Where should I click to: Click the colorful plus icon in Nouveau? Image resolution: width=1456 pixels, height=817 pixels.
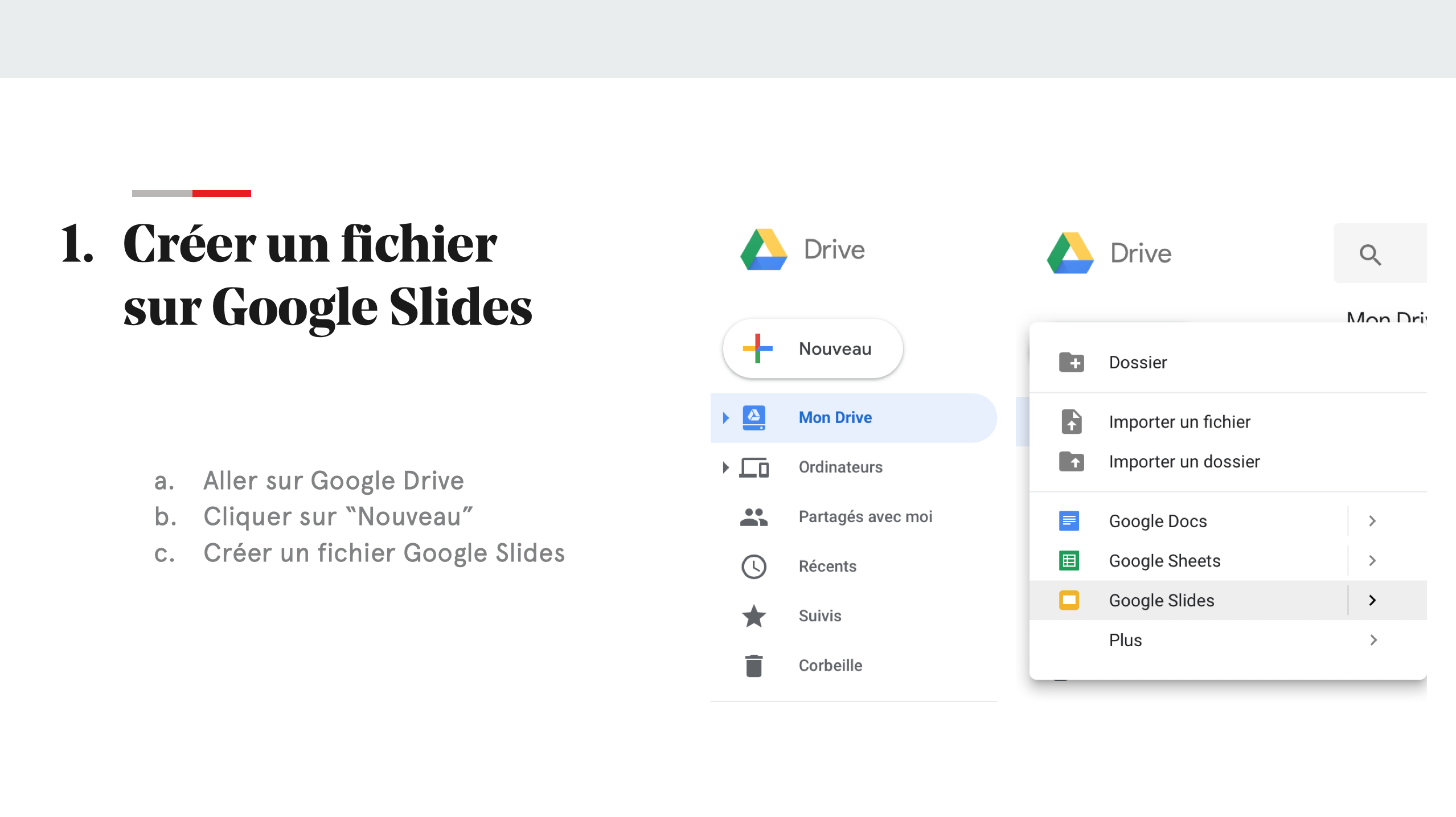pos(757,348)
